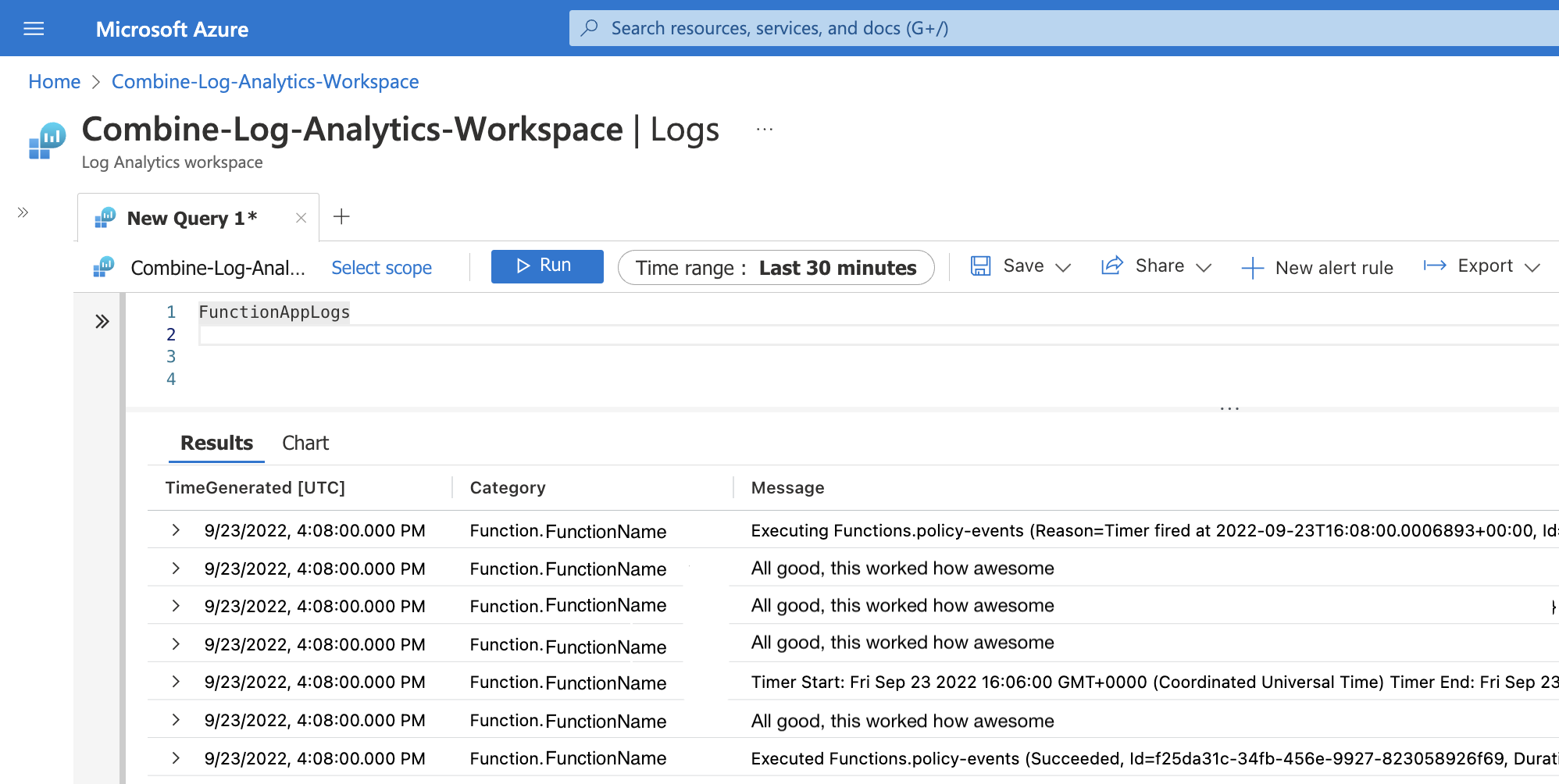Click the Message column header

(x=787, y=488)
